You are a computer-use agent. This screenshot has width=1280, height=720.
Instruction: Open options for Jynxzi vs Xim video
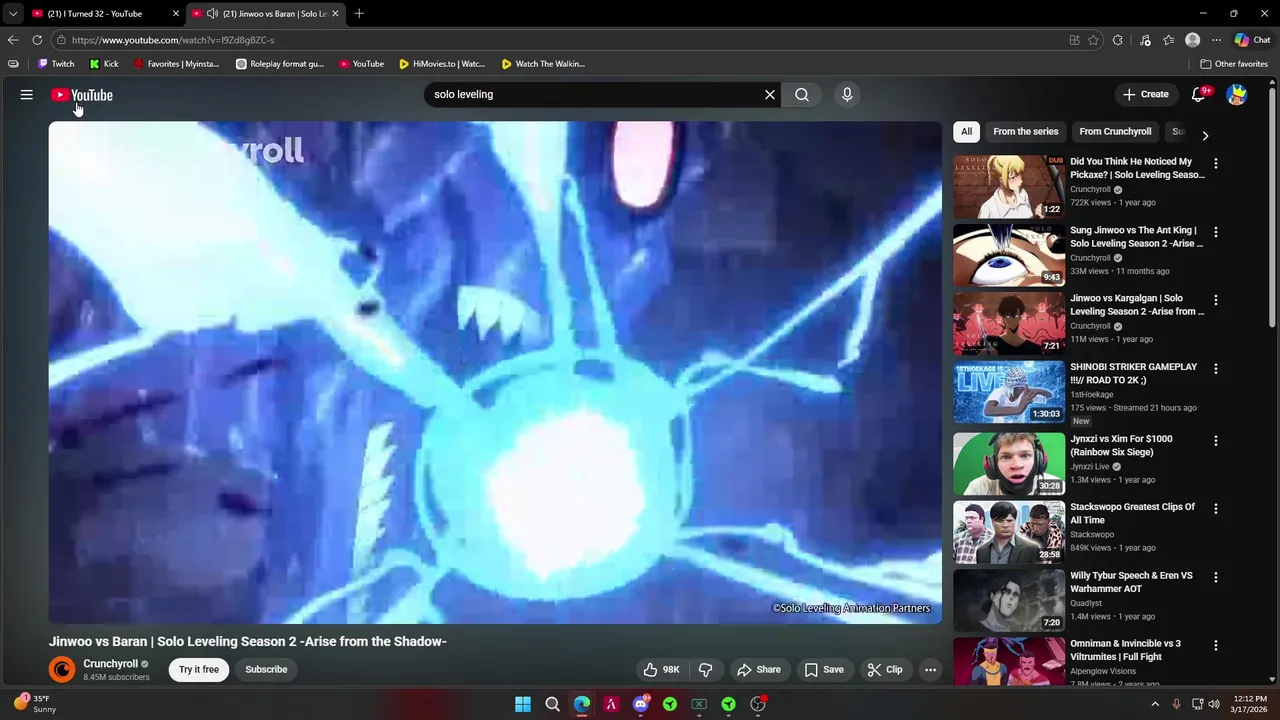tap(1216, 440)
